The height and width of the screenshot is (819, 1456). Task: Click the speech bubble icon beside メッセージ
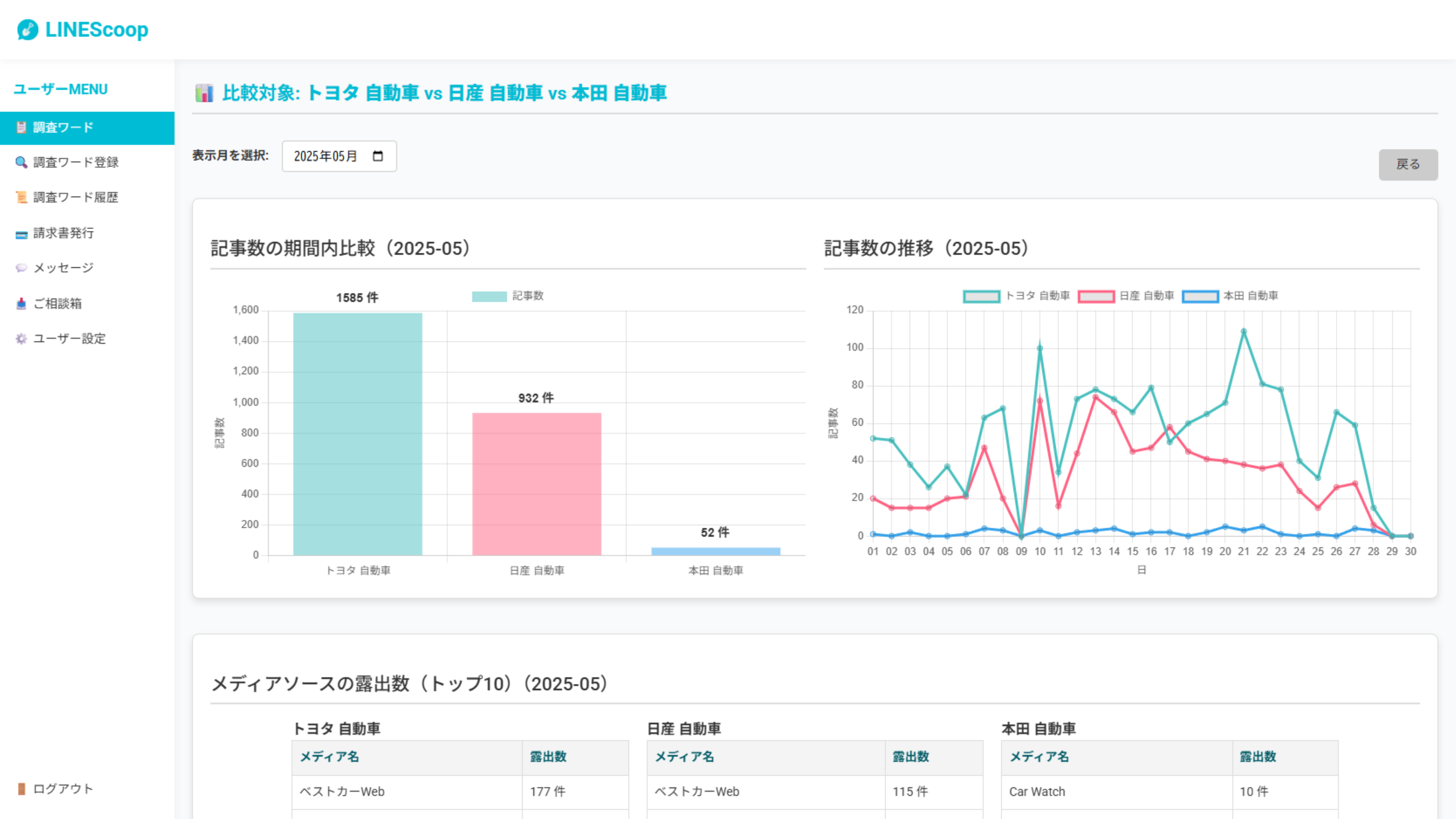(21, 268)
